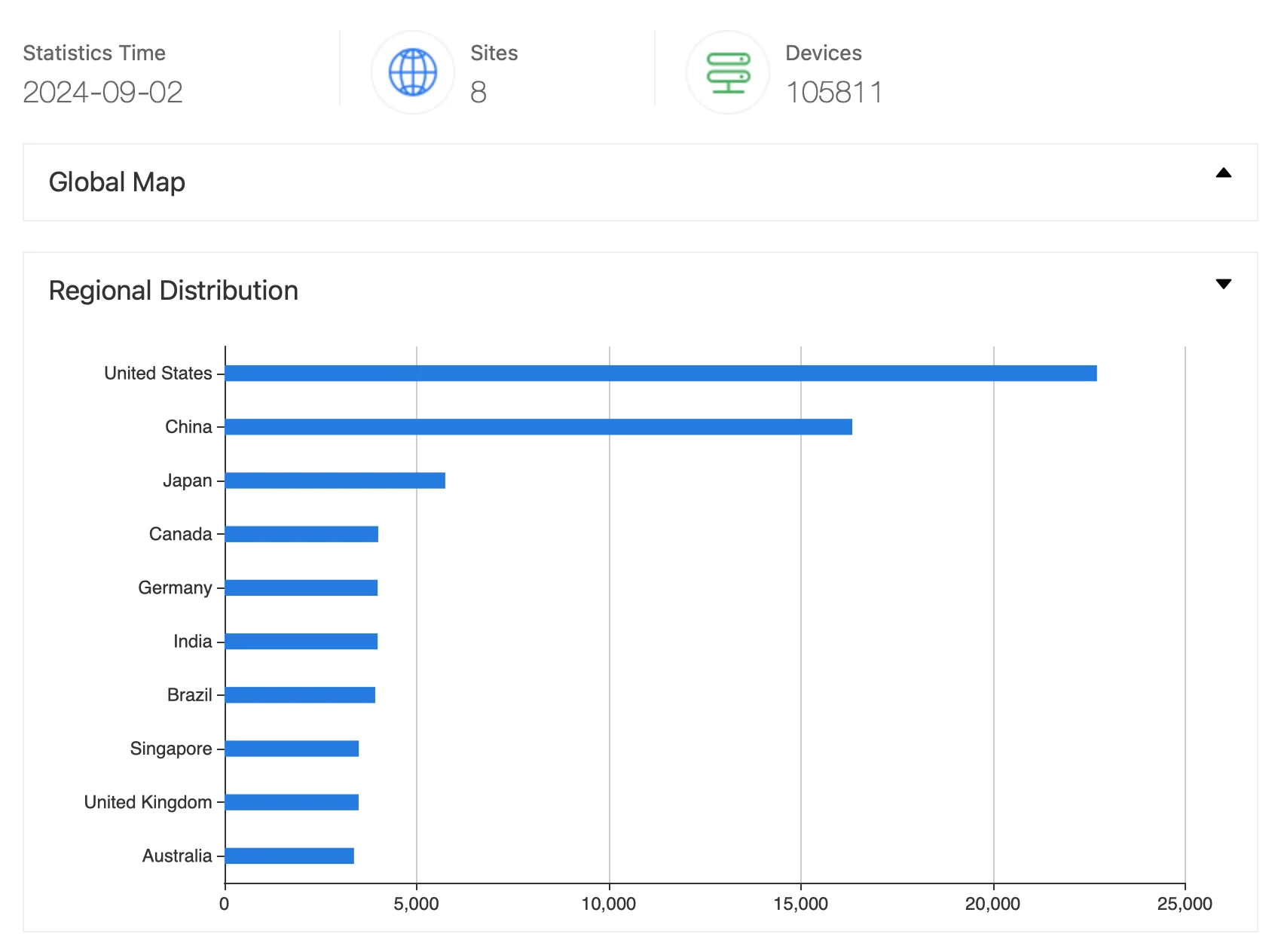1278x952 pixels.
Task: Click the green server Devices icon
Action: click(x=728, y=72)
